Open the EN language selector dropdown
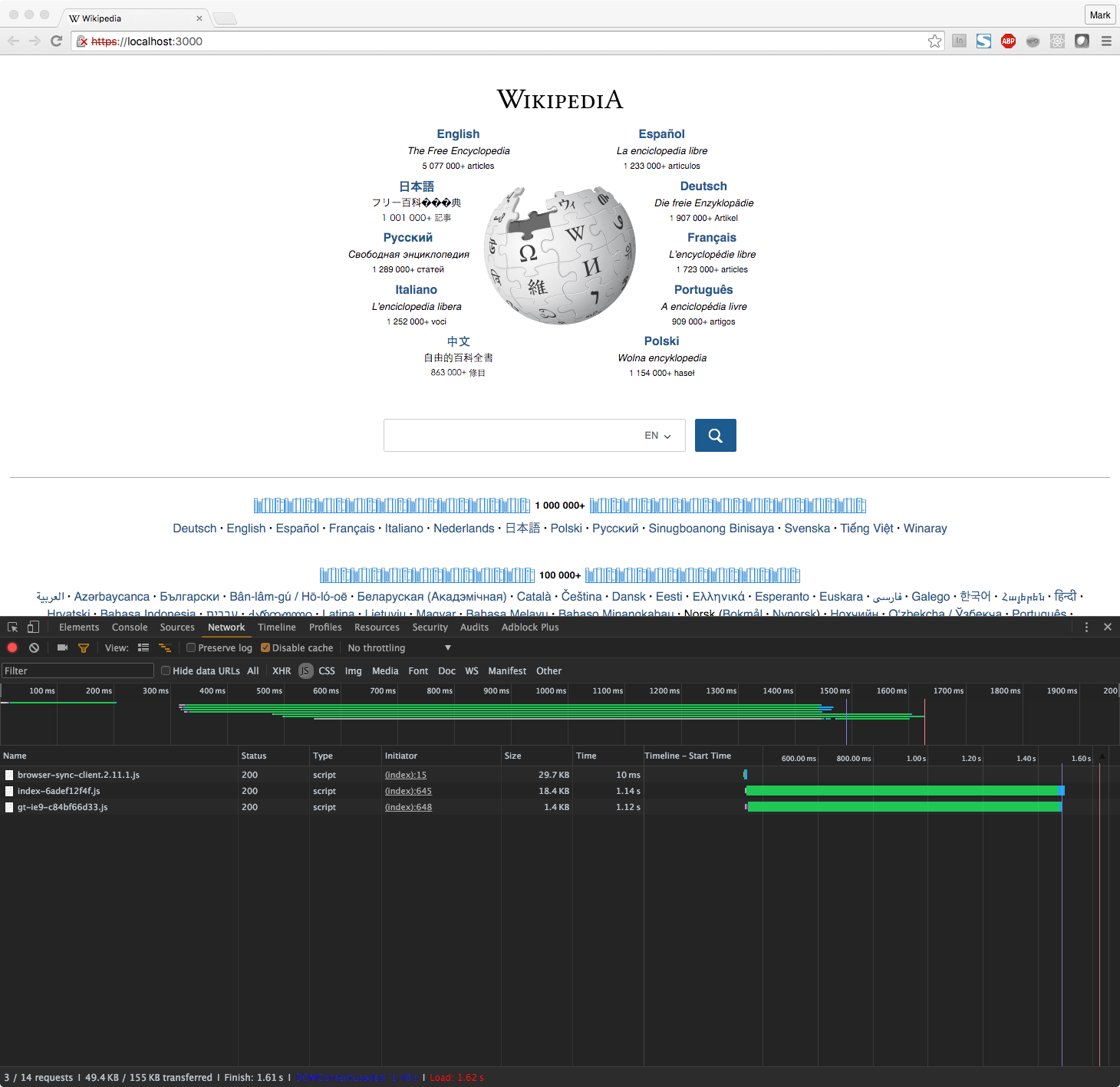 [657, 436]
